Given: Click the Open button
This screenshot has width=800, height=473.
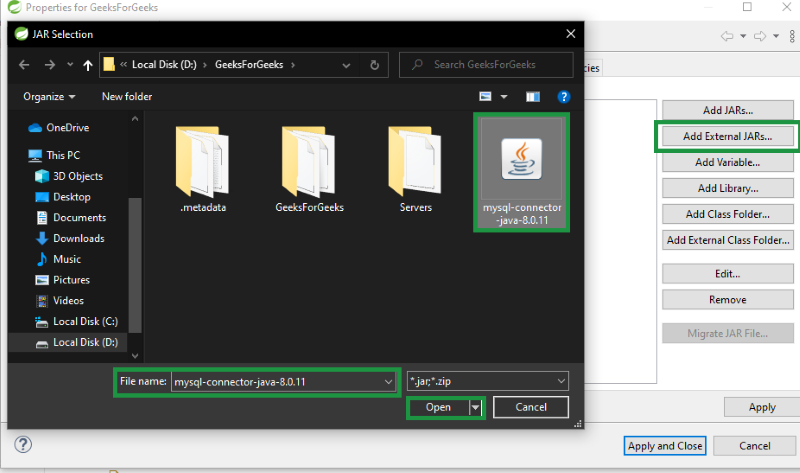Looking at the screenshot, I should [439, 407].
